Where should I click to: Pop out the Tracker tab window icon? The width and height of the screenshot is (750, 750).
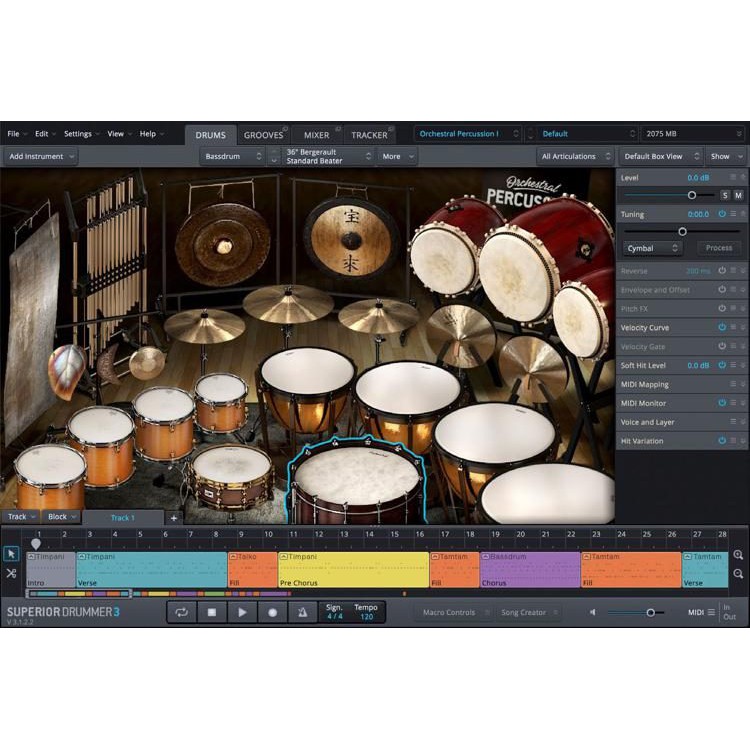(x=391, y=129)
